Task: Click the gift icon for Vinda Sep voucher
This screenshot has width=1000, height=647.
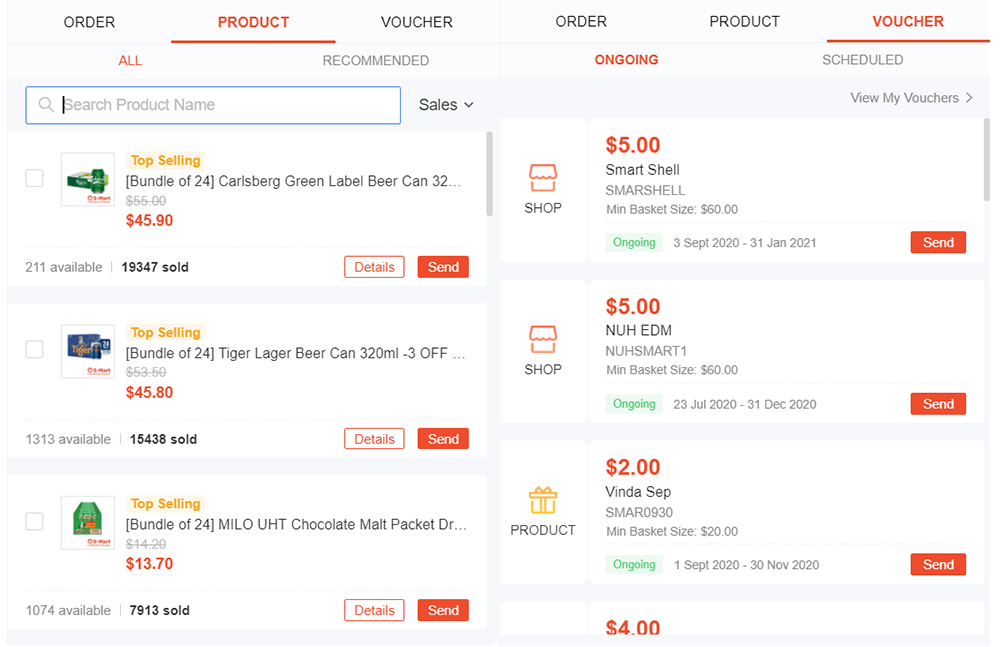Action: pos(543,500)
